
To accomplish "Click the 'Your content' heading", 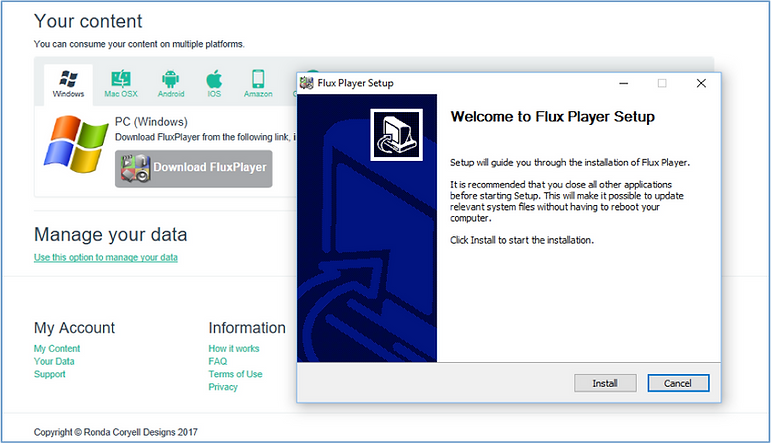I will tap(88, 21).
